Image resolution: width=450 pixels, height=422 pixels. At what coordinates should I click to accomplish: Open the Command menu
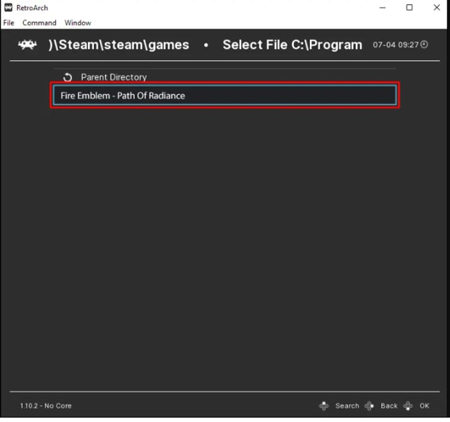coord(39,23)
